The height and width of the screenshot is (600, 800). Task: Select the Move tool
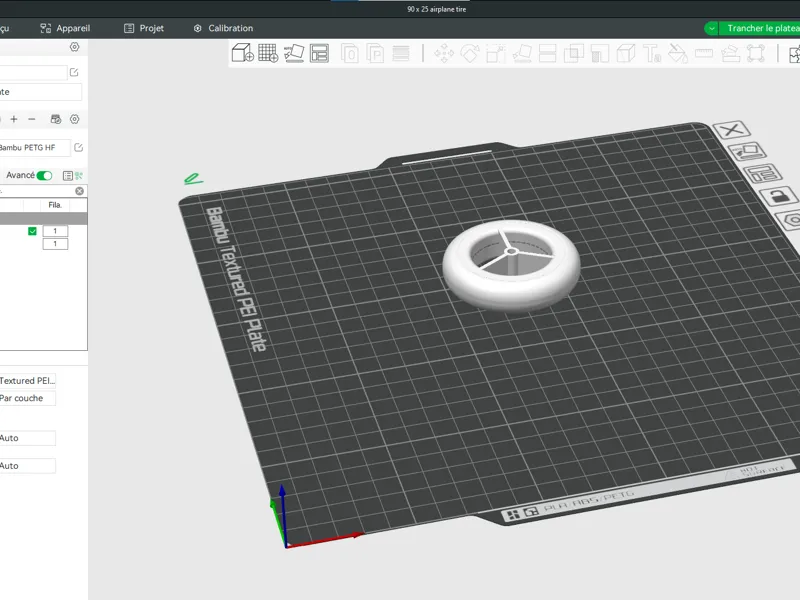[x=444, y=53]
